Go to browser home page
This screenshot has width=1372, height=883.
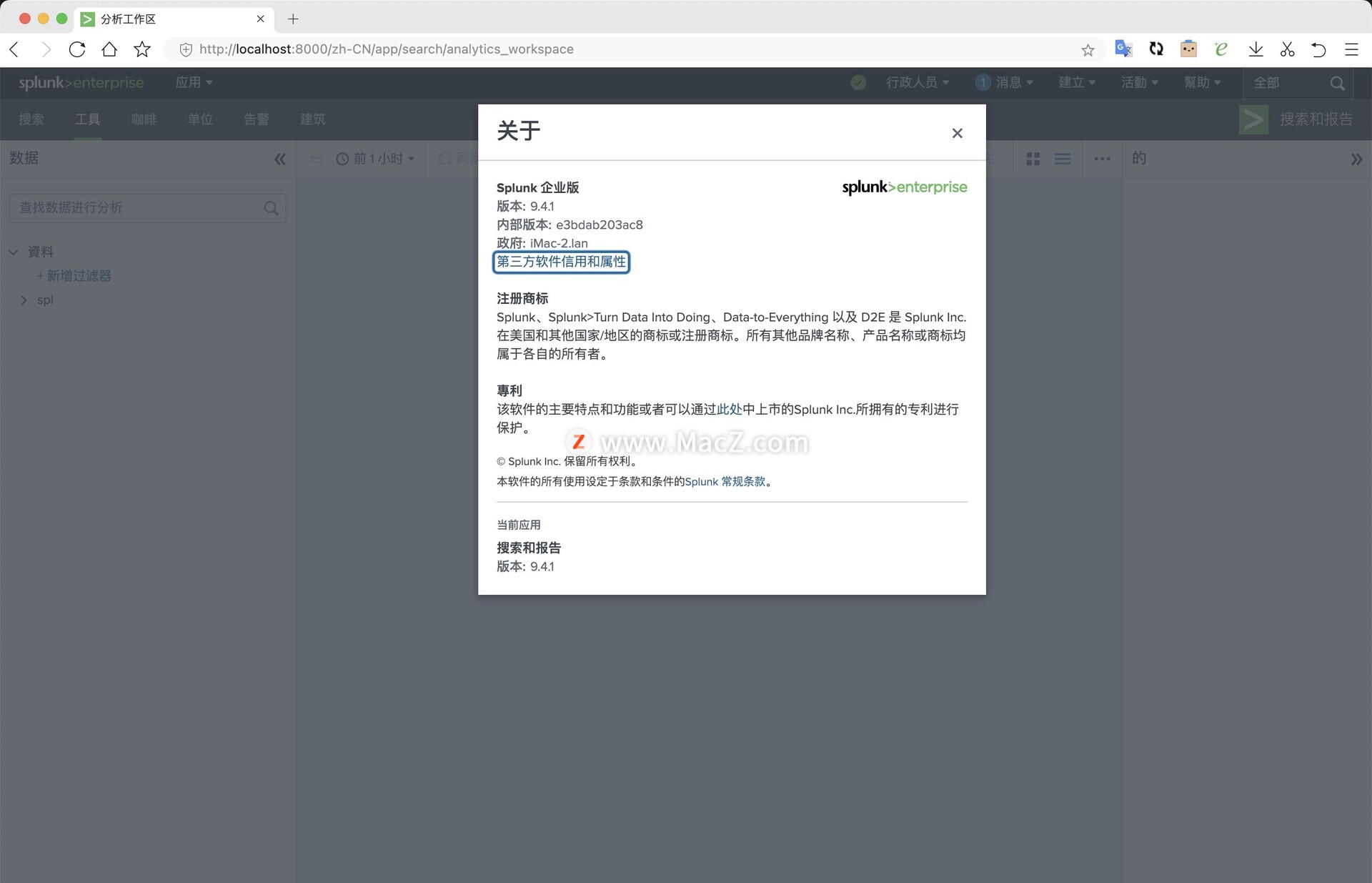(x=109, y=49)
